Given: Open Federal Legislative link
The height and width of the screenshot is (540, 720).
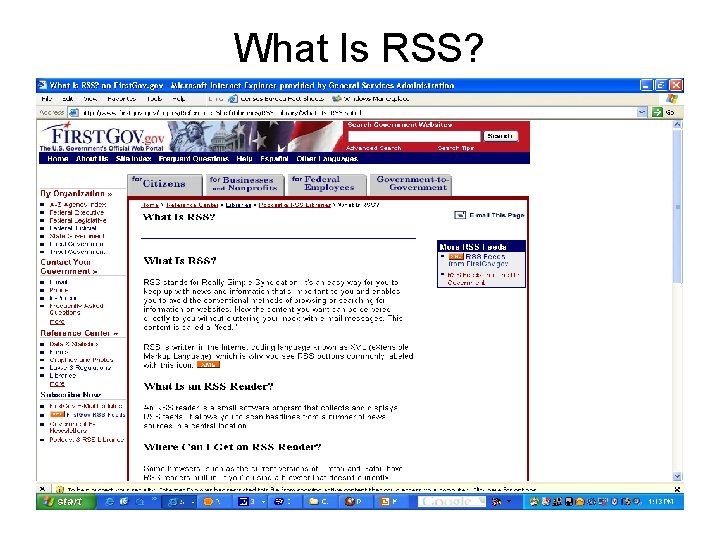Looking at the screenshot, I should [x=78, y=220].
